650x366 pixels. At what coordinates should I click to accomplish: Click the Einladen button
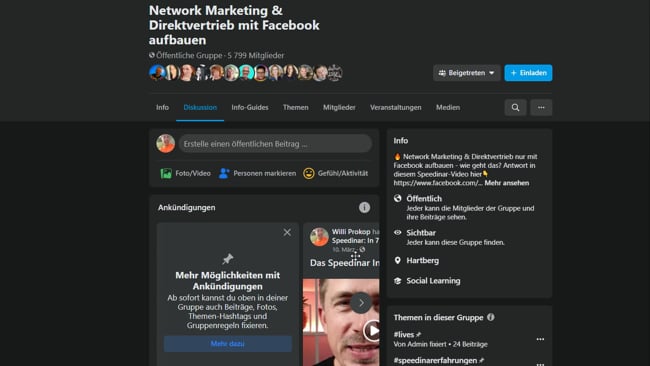[x=528, y=73]
